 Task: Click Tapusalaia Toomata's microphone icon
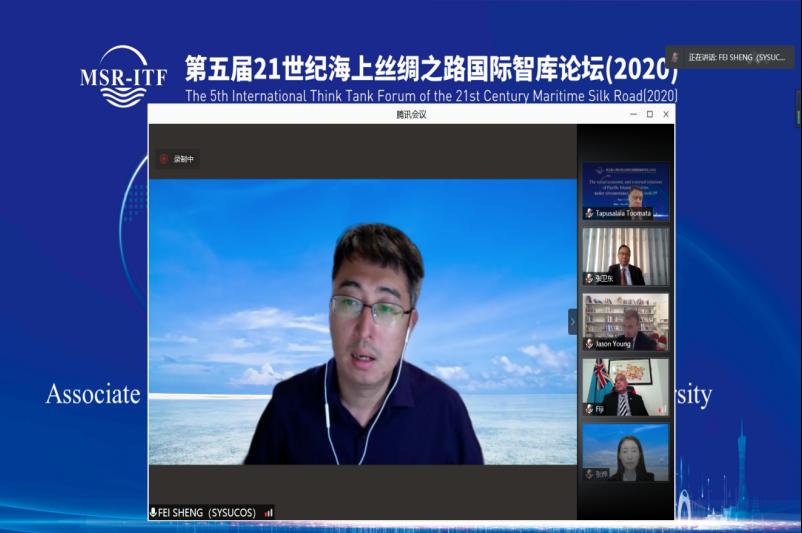pos(589,213)
